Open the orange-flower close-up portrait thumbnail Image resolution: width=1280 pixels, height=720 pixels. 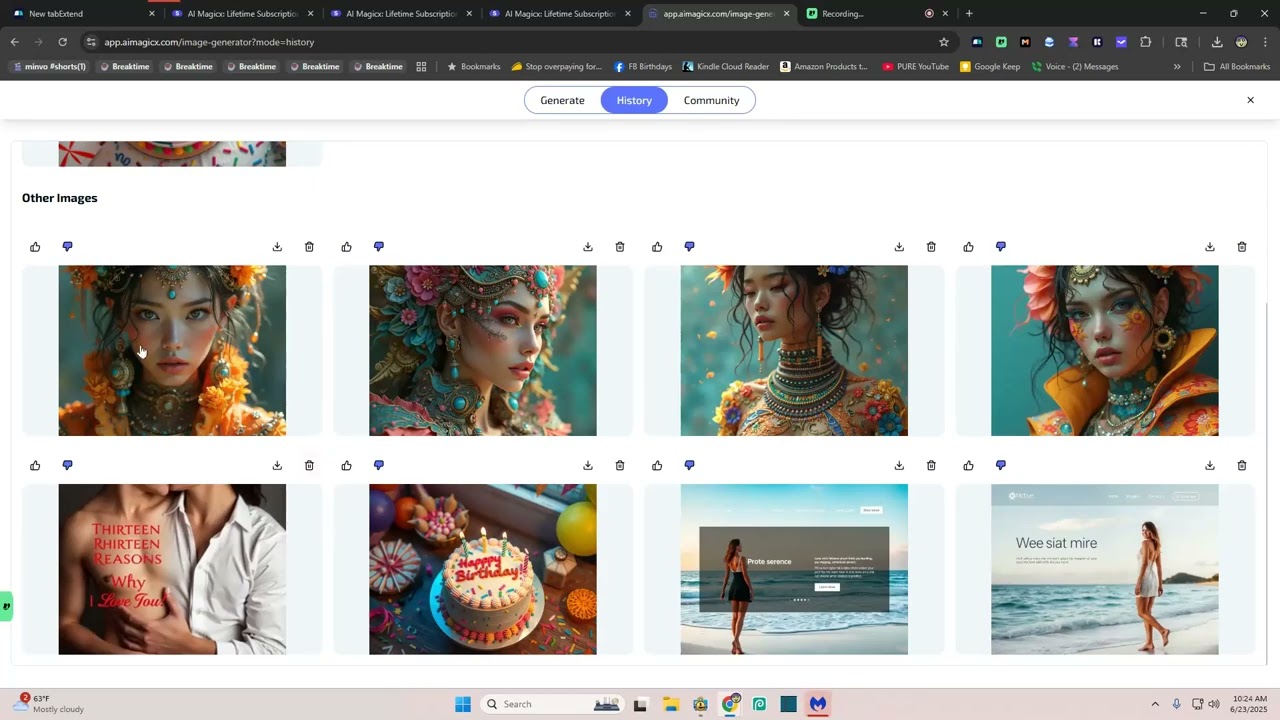(x=172, y=351)
